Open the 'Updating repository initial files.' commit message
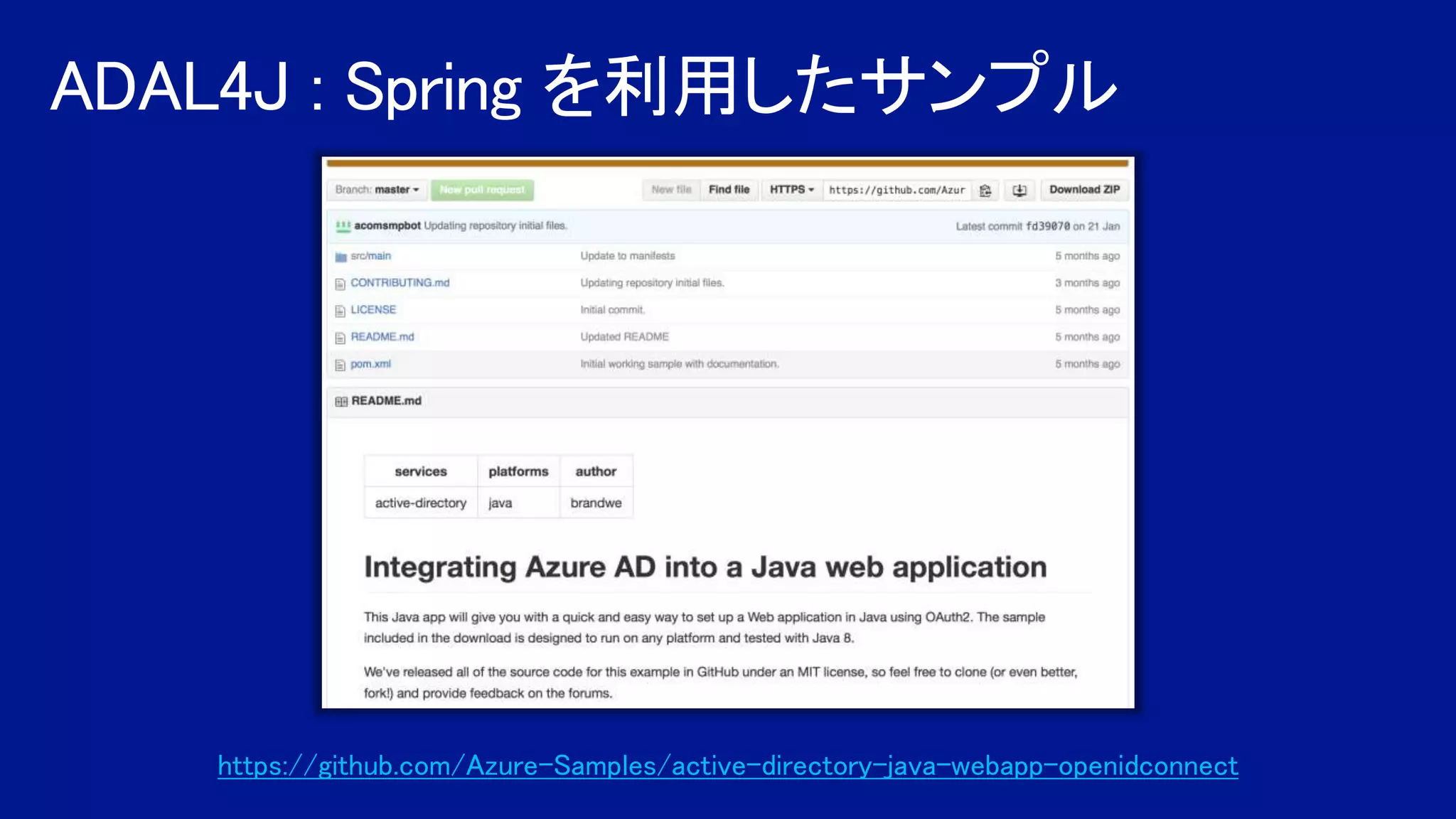The width and height of the screenshot is (1456, 819). point(496,225)
